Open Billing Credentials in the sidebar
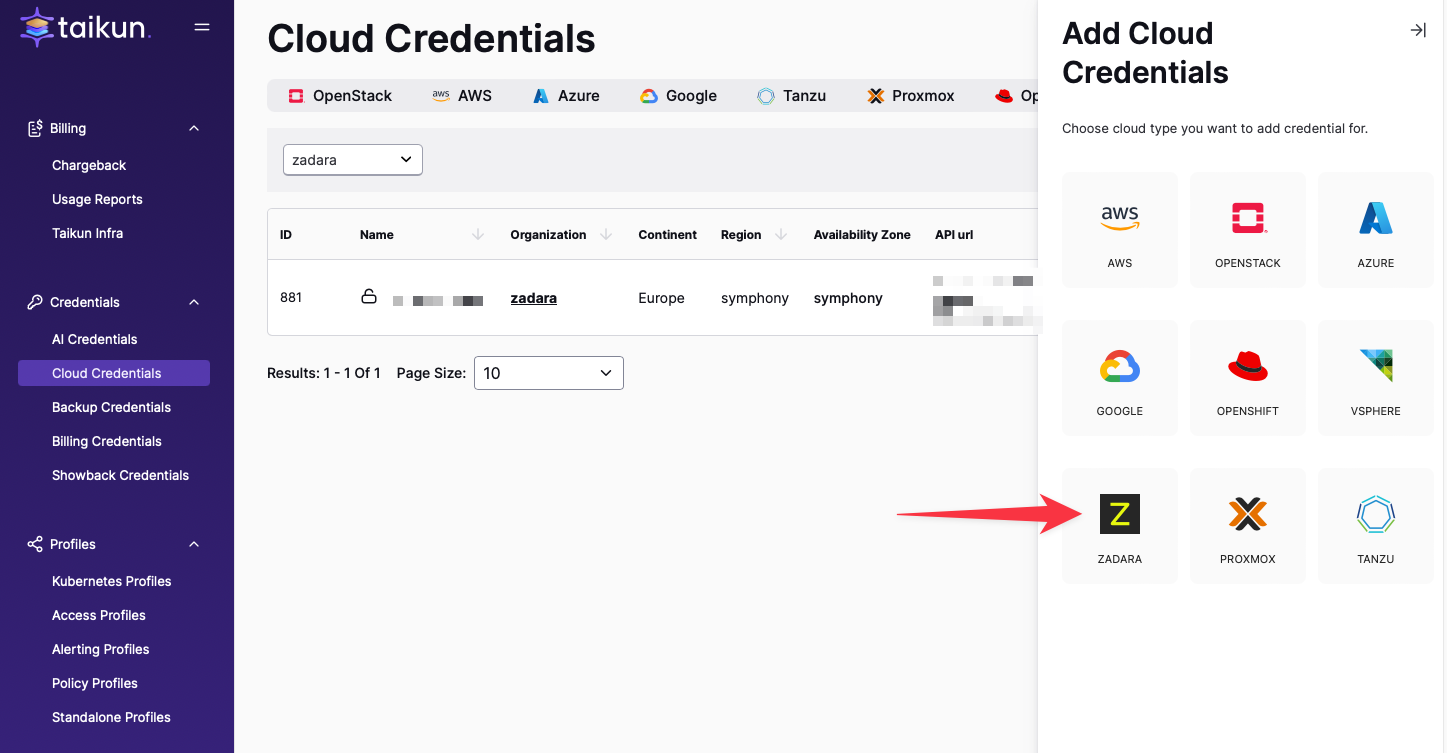1447x753 pixels. tap(107, 441)
